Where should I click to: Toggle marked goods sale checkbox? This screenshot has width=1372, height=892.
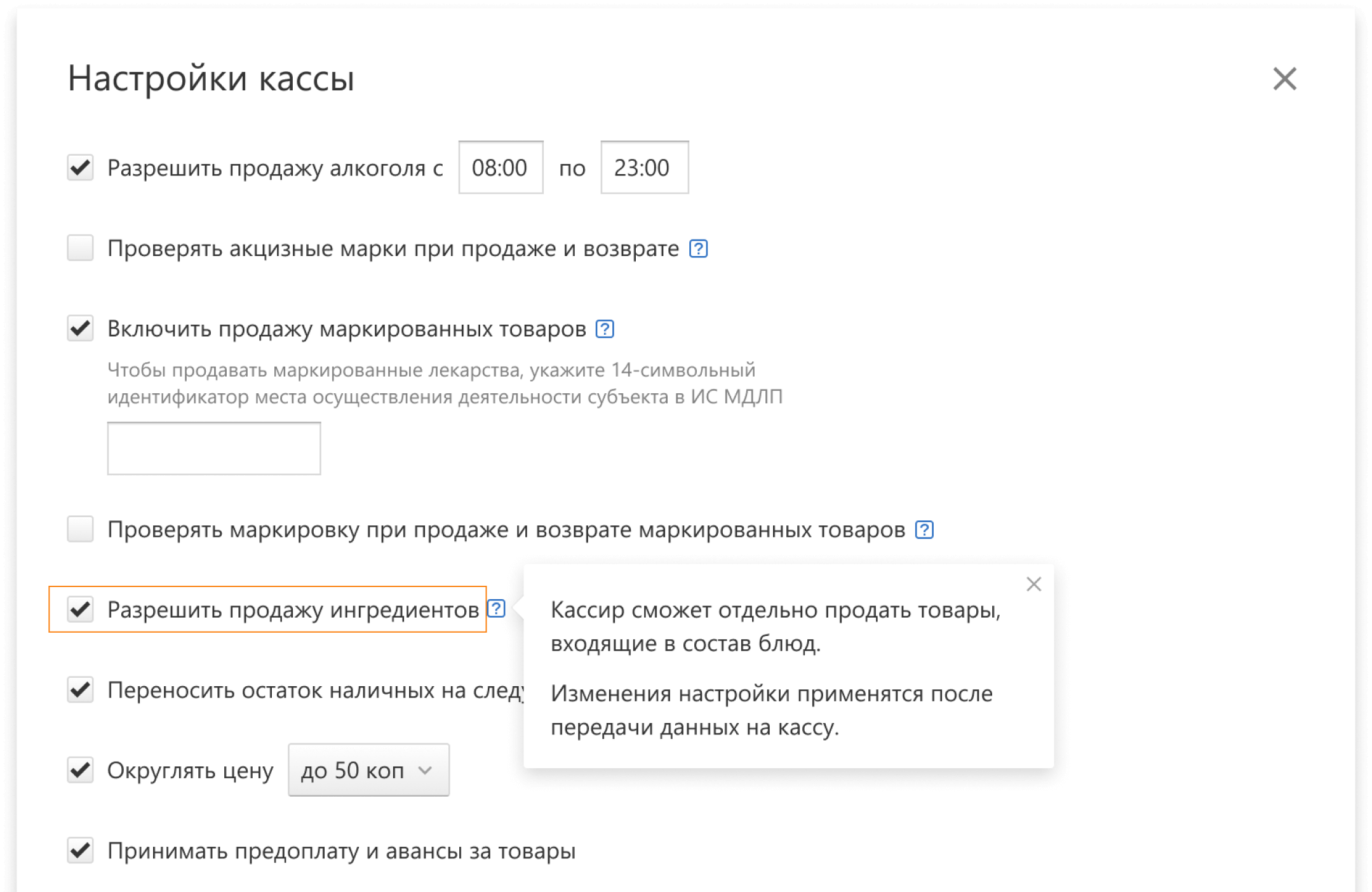point(81,328)
